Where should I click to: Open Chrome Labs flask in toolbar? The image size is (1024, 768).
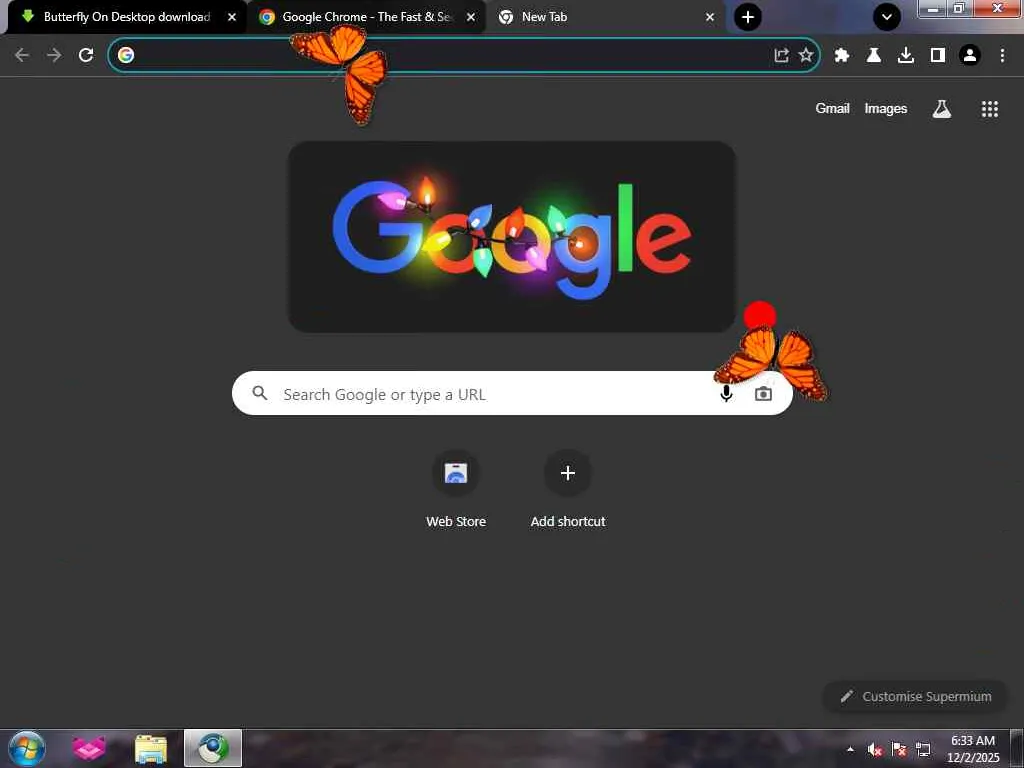(874, 55)
